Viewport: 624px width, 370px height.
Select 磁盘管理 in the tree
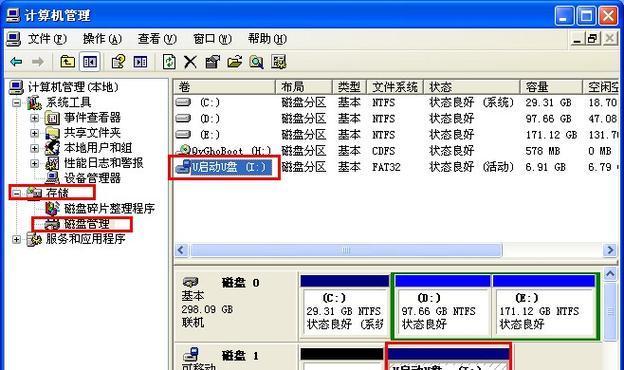pyautogui.click(x=87, y=224)
